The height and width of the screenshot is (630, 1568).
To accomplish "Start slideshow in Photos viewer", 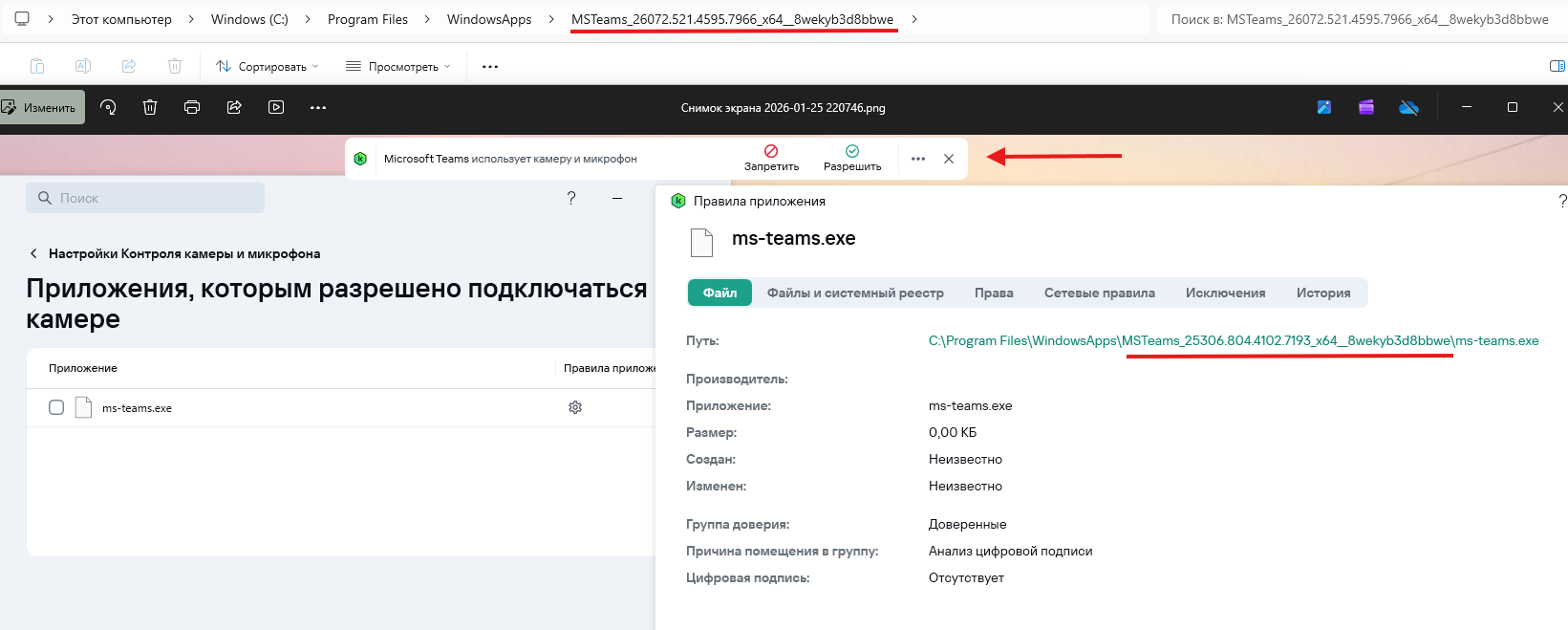I will (x=276, y=107).
